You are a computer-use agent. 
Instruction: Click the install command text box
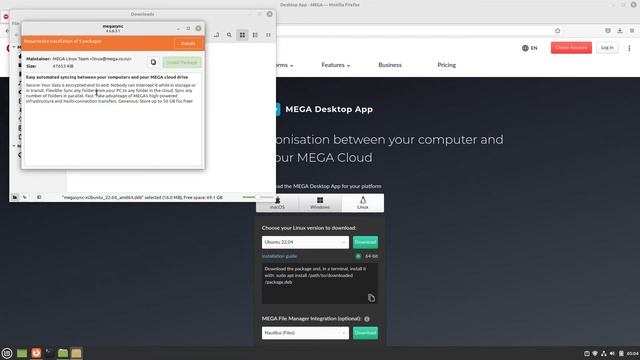tap(320, 283)
